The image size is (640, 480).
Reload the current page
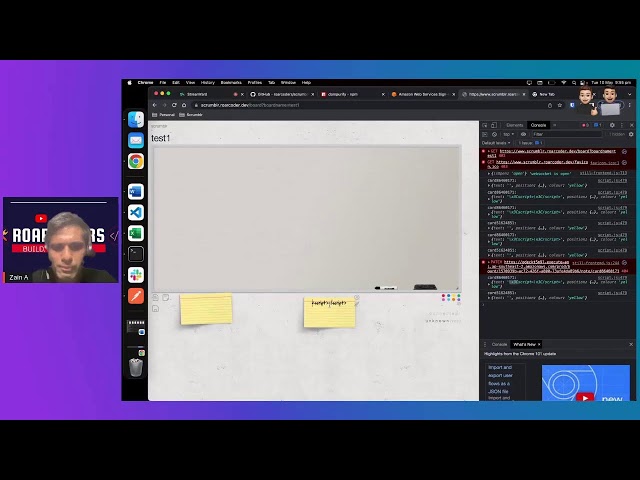(x=174, y=105)
